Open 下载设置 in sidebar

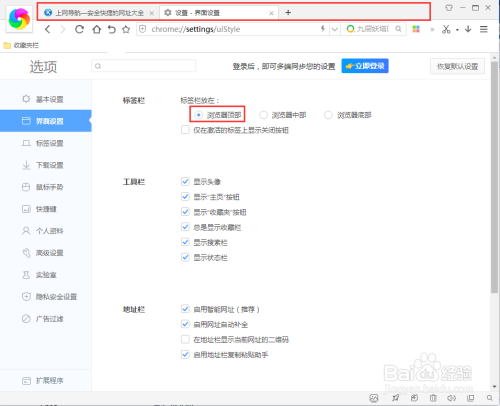pyautogui.click(x=46, y=165)
